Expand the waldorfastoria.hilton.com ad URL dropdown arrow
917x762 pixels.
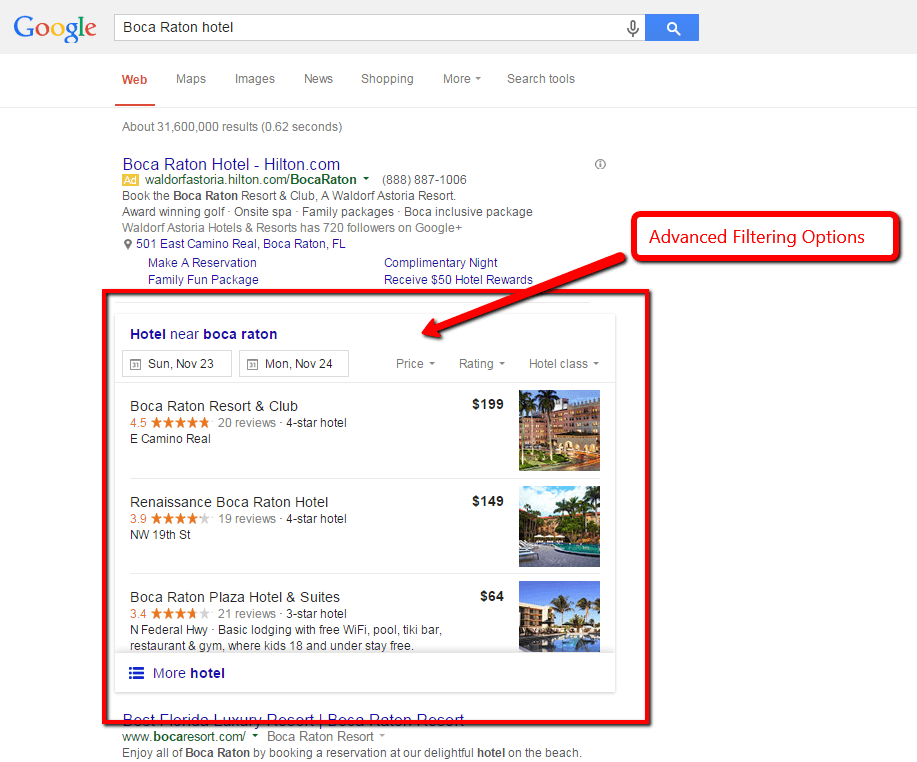(x=366, y=179)
